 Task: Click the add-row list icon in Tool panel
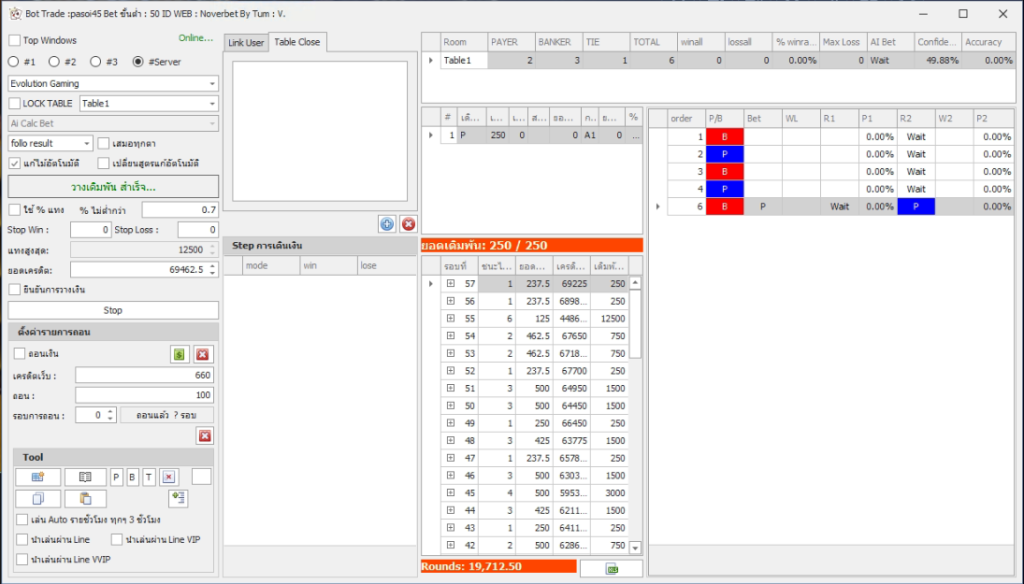pos(178,498)
